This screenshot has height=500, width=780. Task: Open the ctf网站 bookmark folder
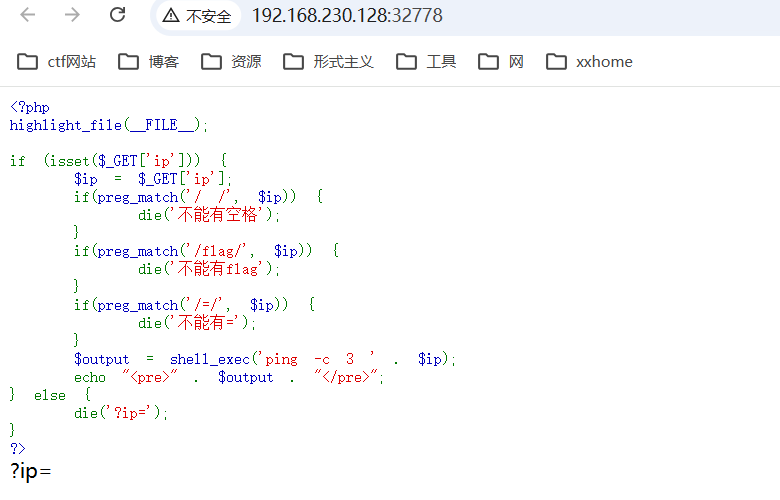coord(57,62)
